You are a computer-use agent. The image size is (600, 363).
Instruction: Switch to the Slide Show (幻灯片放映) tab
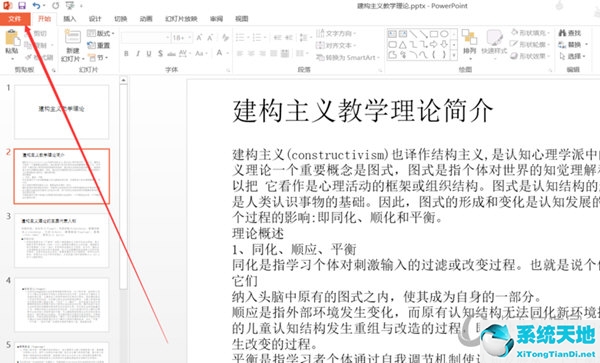click(181, 19)
